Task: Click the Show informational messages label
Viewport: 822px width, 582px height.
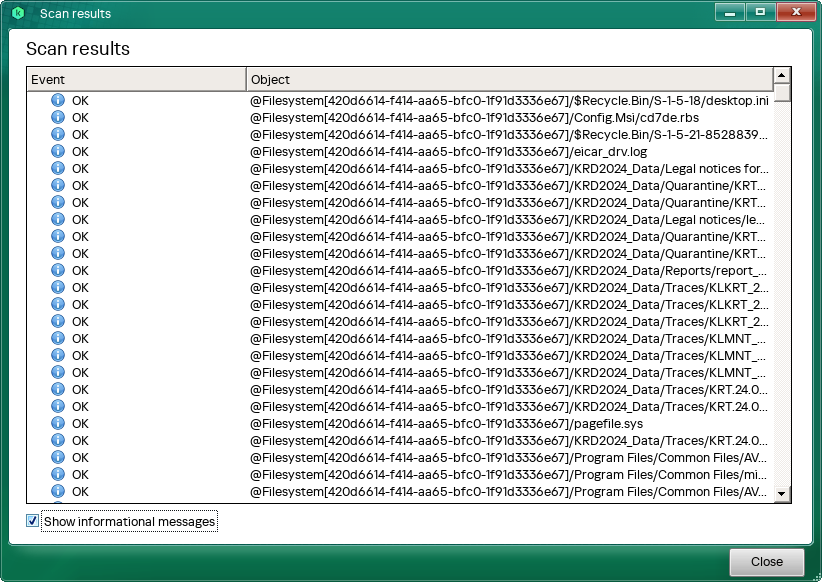Action: [x=129, y=522]
